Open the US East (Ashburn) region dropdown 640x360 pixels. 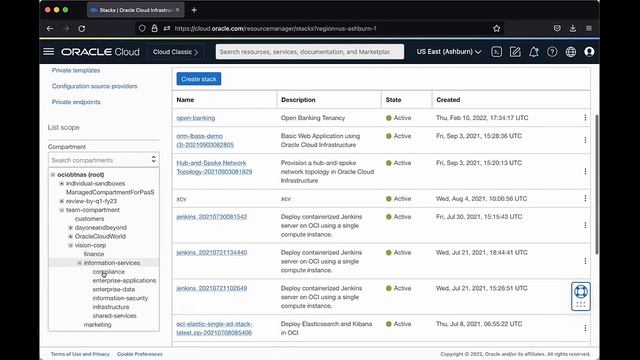coord(449,52)
